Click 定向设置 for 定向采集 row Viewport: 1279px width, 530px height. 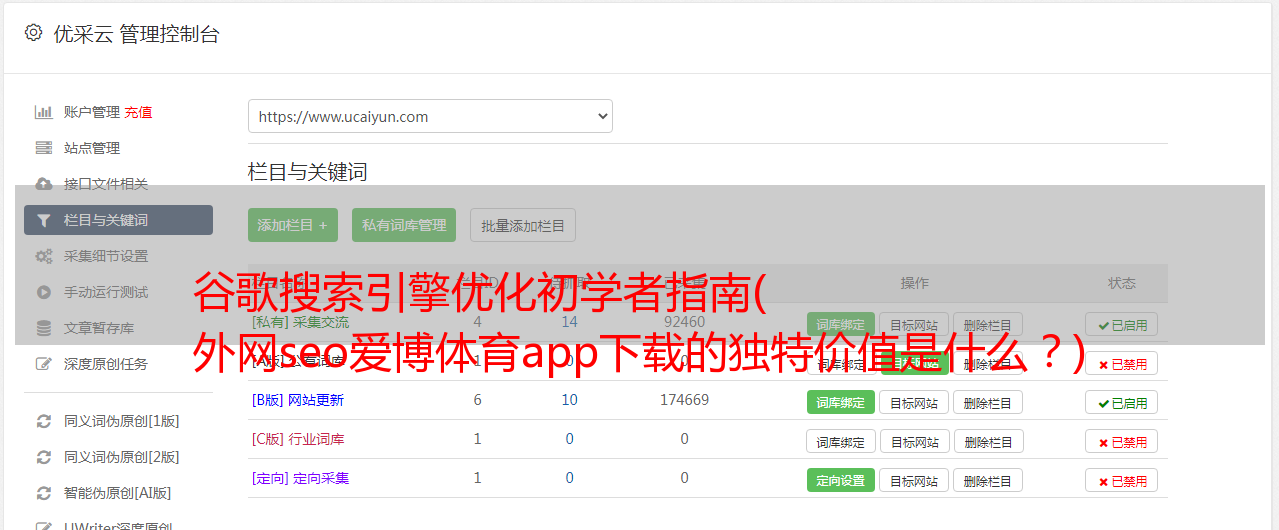(x=841, y=480)
